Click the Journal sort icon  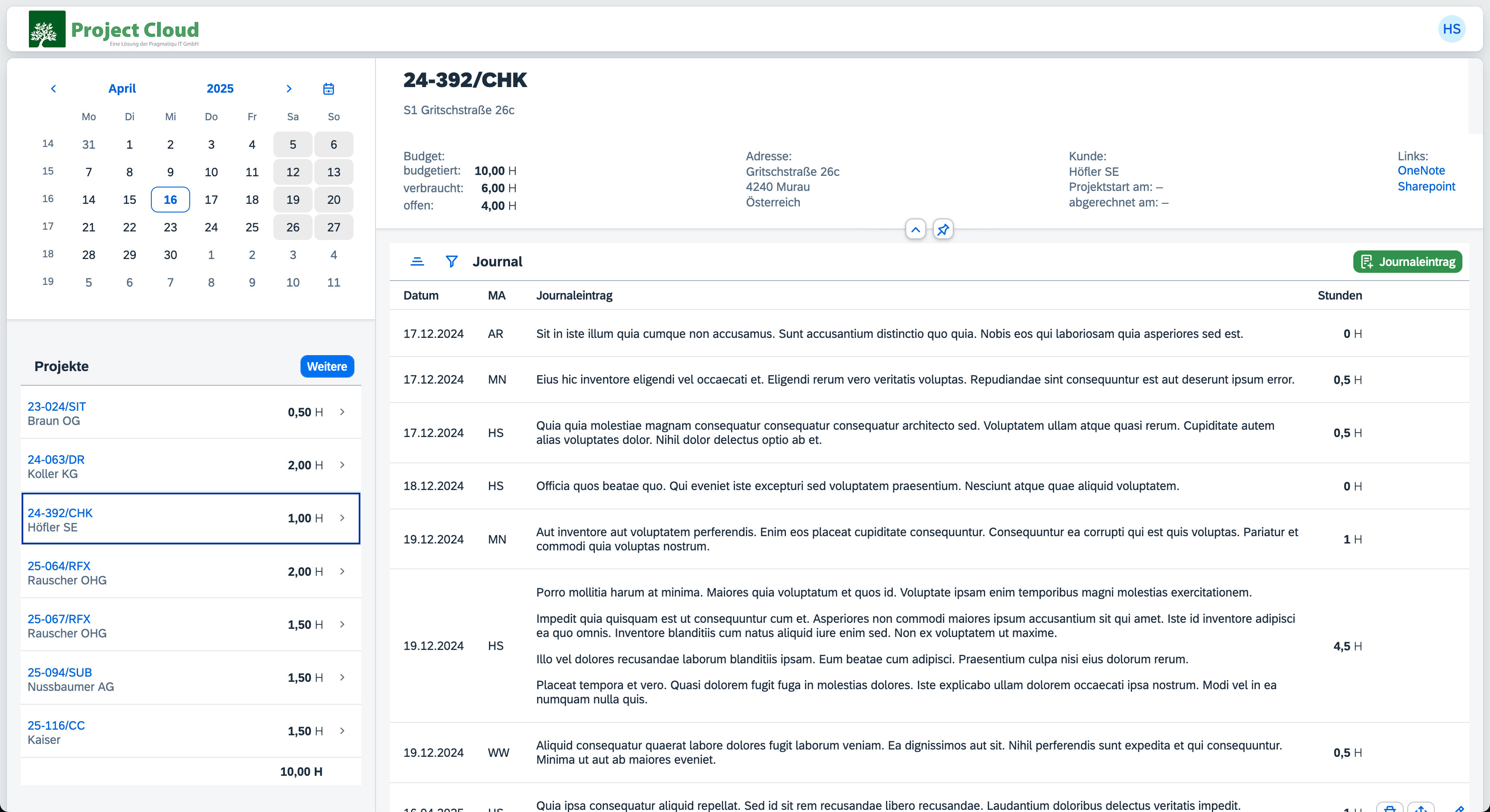417,262
